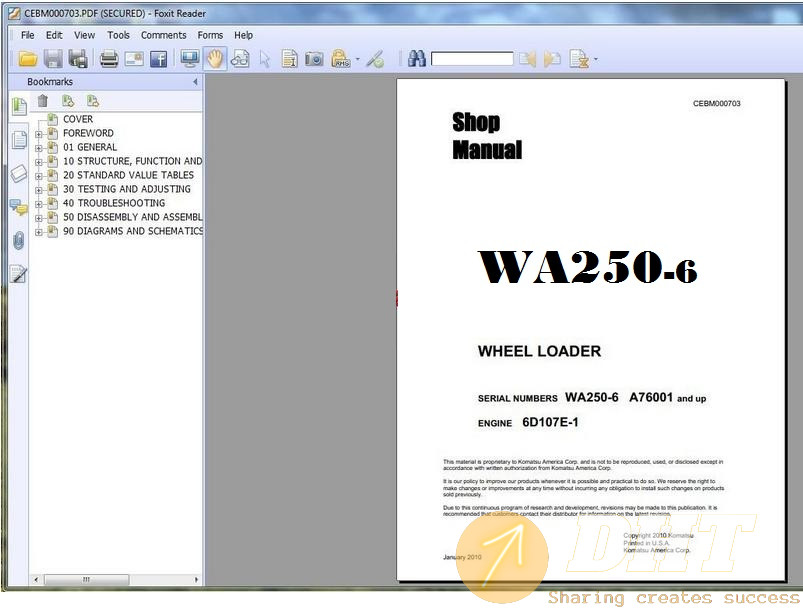Click the Print icon
This screenshot has height=610, width=803.
click(109, 59)
